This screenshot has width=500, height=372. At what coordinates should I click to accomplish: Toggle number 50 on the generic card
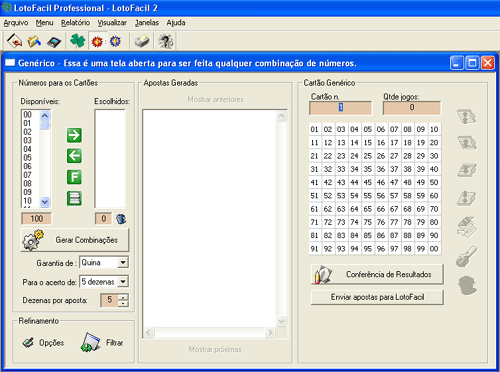(x=434, y=182)
